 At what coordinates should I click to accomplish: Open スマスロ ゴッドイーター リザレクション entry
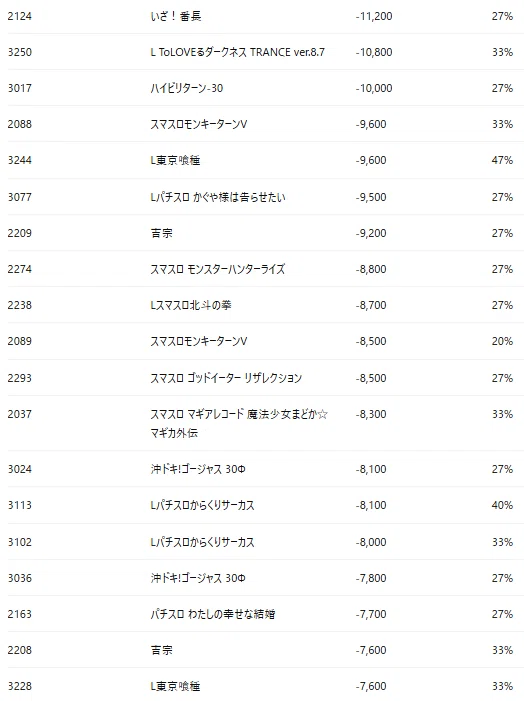coord(226,378)
